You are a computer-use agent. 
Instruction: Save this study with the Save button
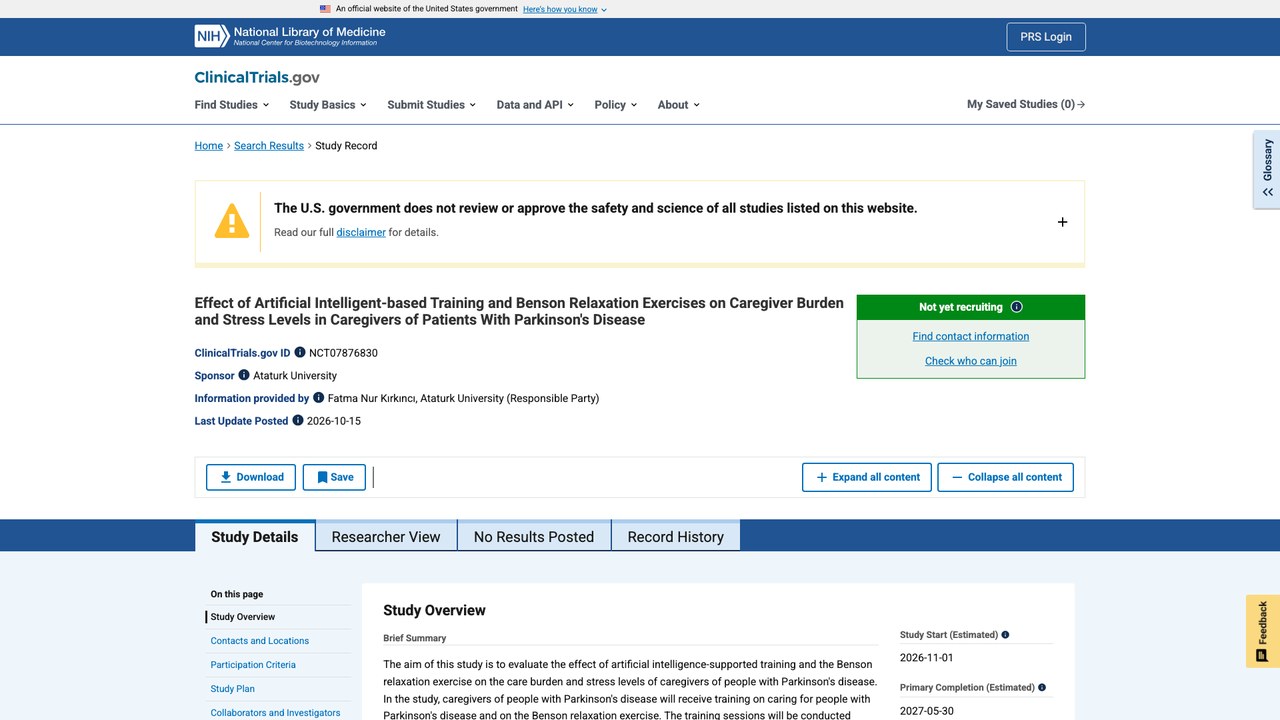(x=334, y=477)
